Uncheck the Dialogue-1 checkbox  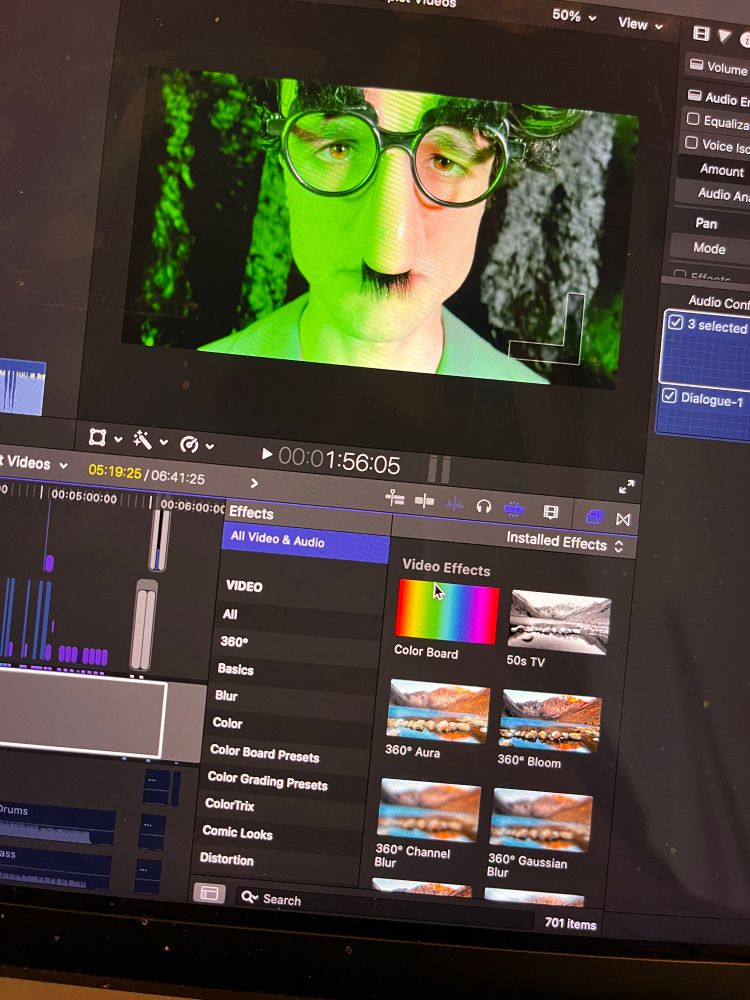coord(668,396)
